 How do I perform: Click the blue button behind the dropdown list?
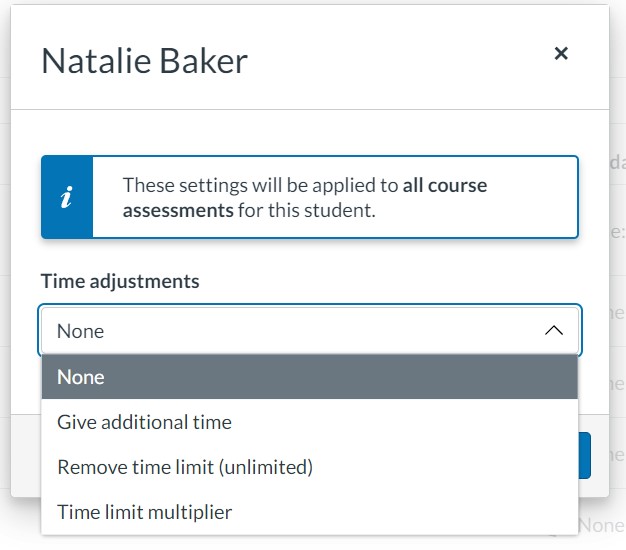pyautogui.click(x=584, y=455)
